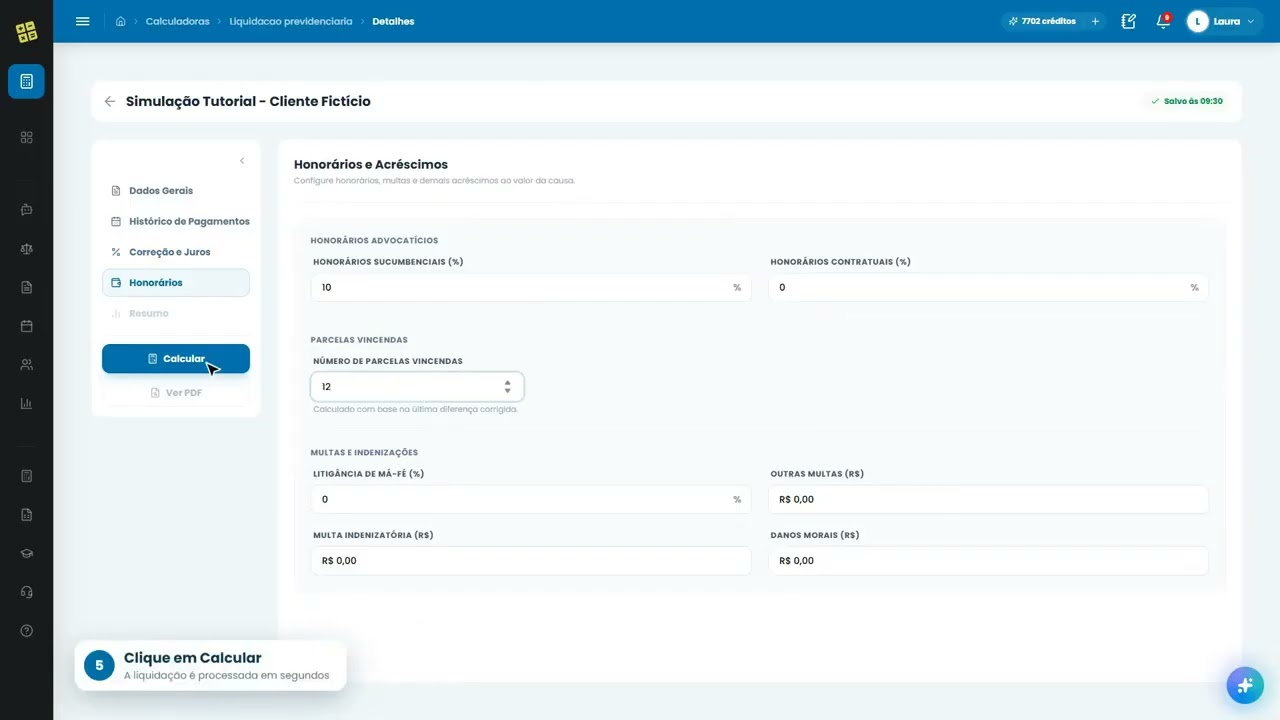This screenshot has width=1280, height=720.
Task: Collapse the steps panel with the chevron
Action: [241, 161]
